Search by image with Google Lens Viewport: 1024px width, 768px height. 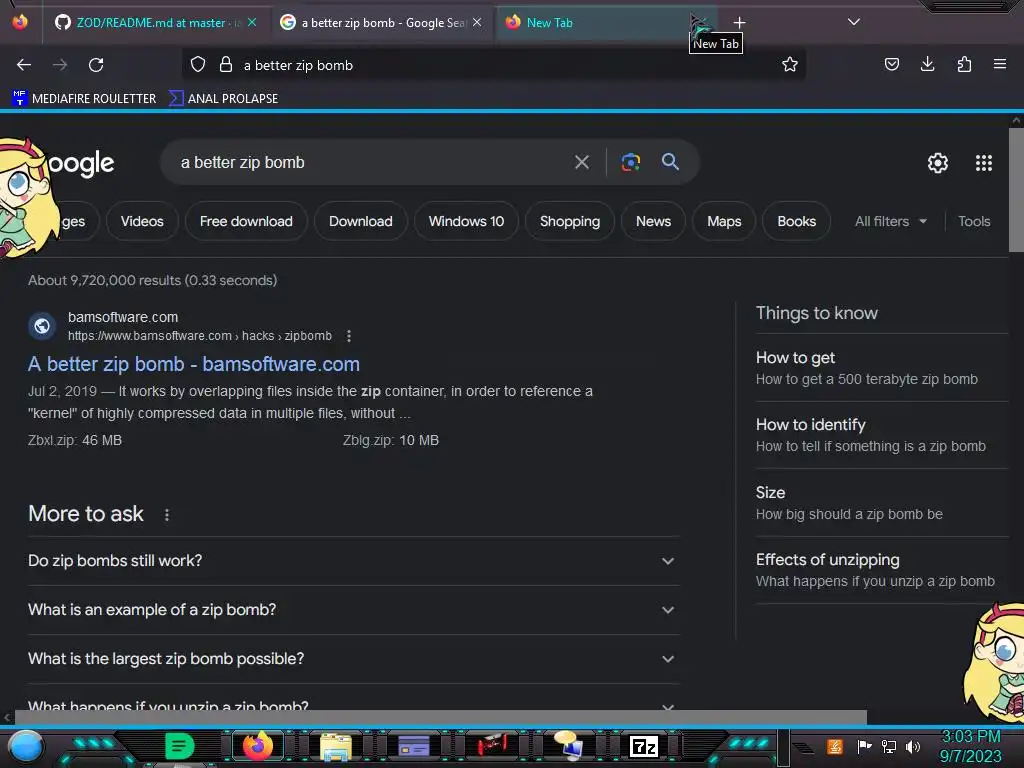(630, 162)
